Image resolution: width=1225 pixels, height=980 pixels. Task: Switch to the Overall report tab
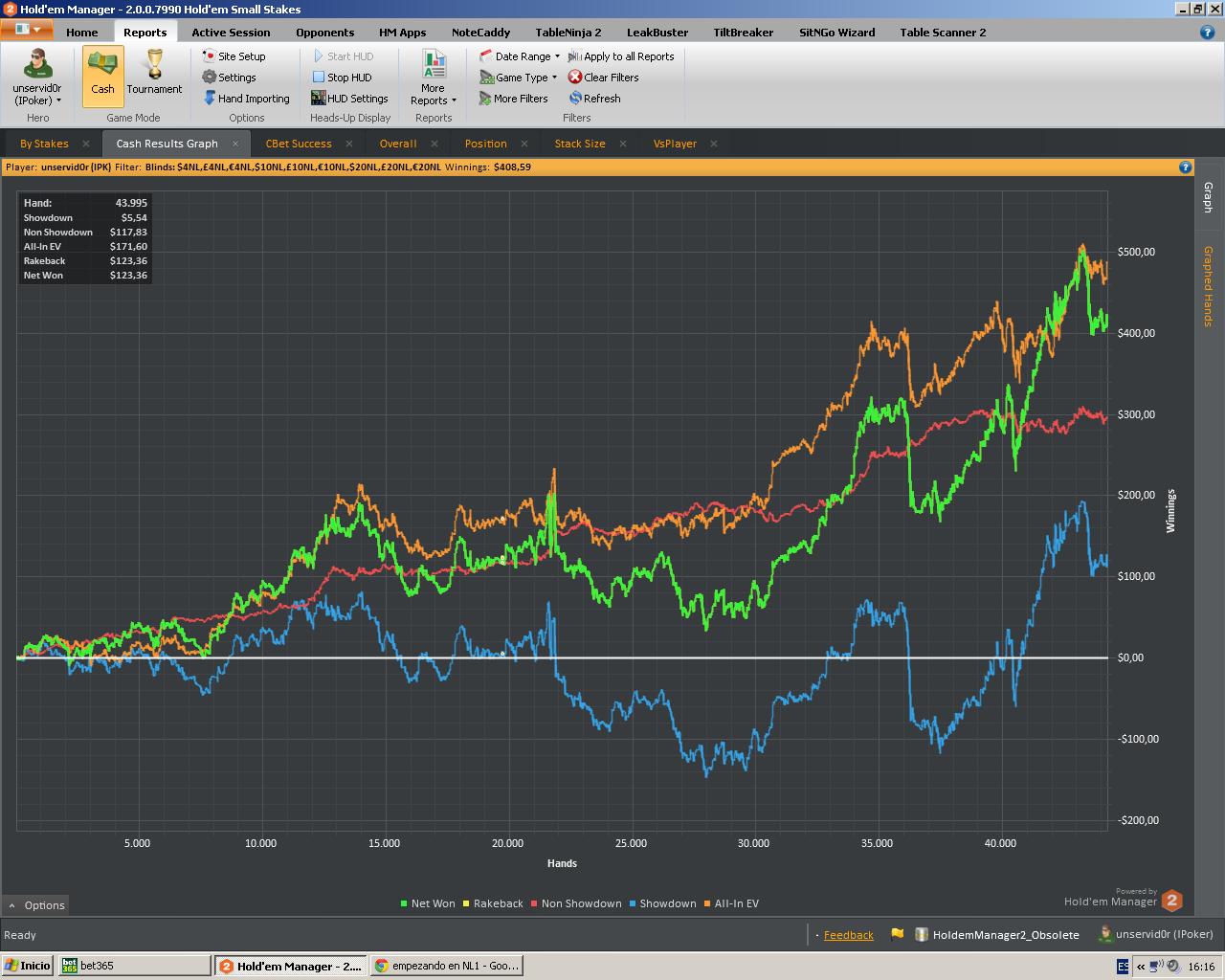(398, 144)
